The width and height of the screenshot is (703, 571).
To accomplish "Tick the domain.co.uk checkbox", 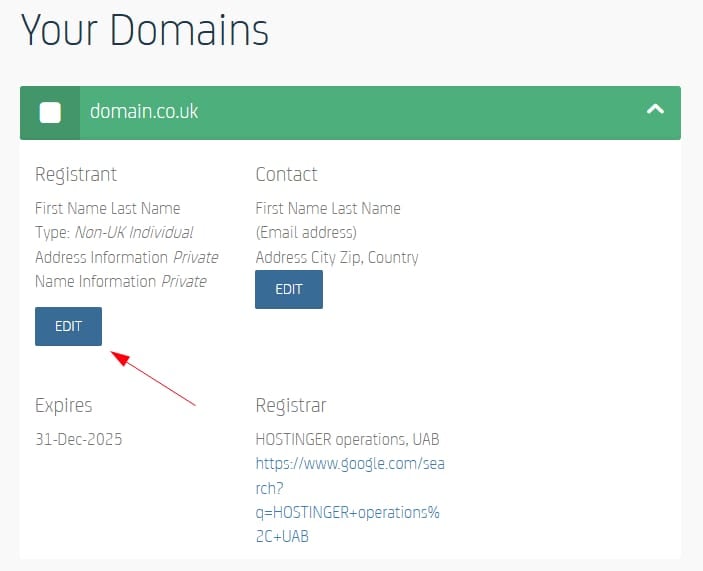I will [50, 112].
